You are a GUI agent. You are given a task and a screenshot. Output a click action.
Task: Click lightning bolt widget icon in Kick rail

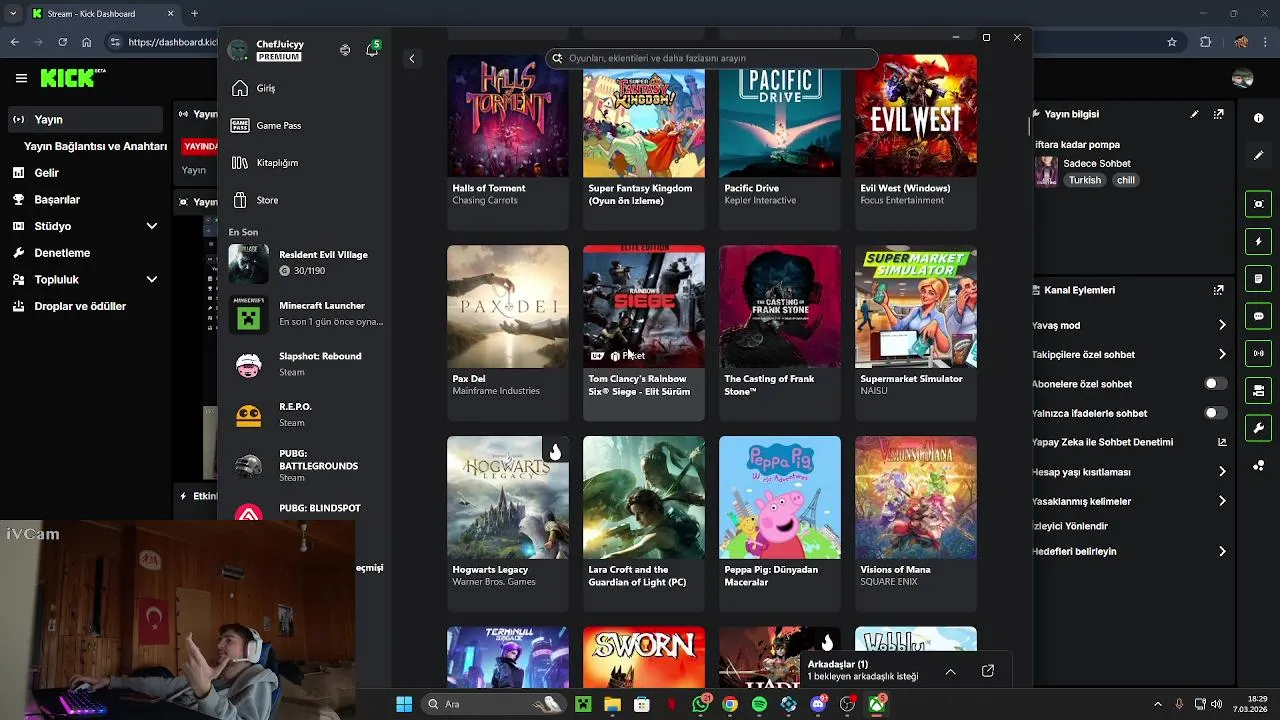pos(1258,242)
